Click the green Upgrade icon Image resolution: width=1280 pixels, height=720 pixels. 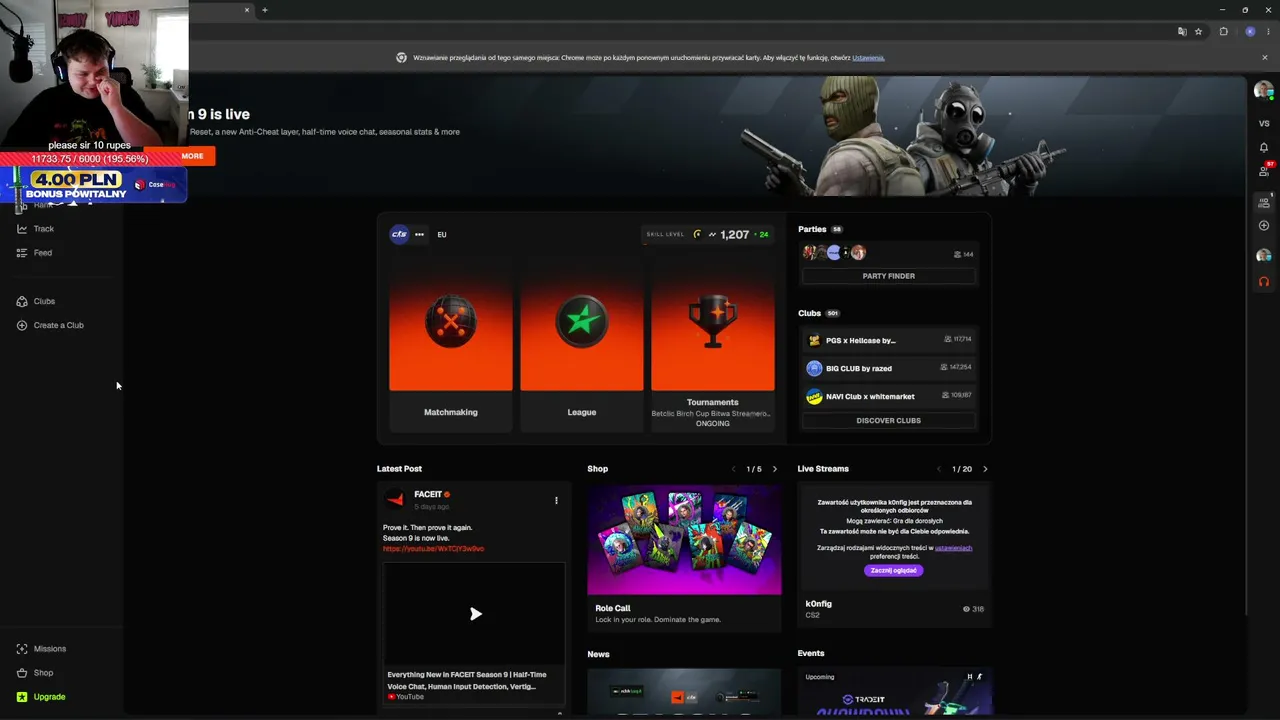pyautogui.click(x=22, y=697)
